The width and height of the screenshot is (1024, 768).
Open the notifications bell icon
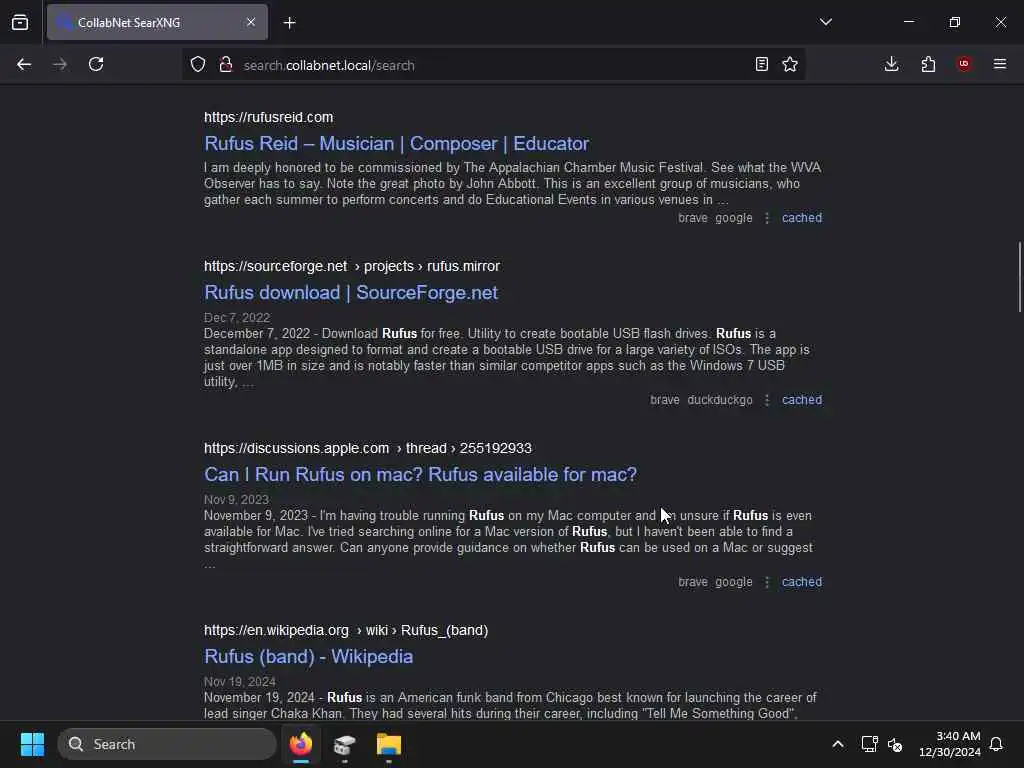point(996,744)
